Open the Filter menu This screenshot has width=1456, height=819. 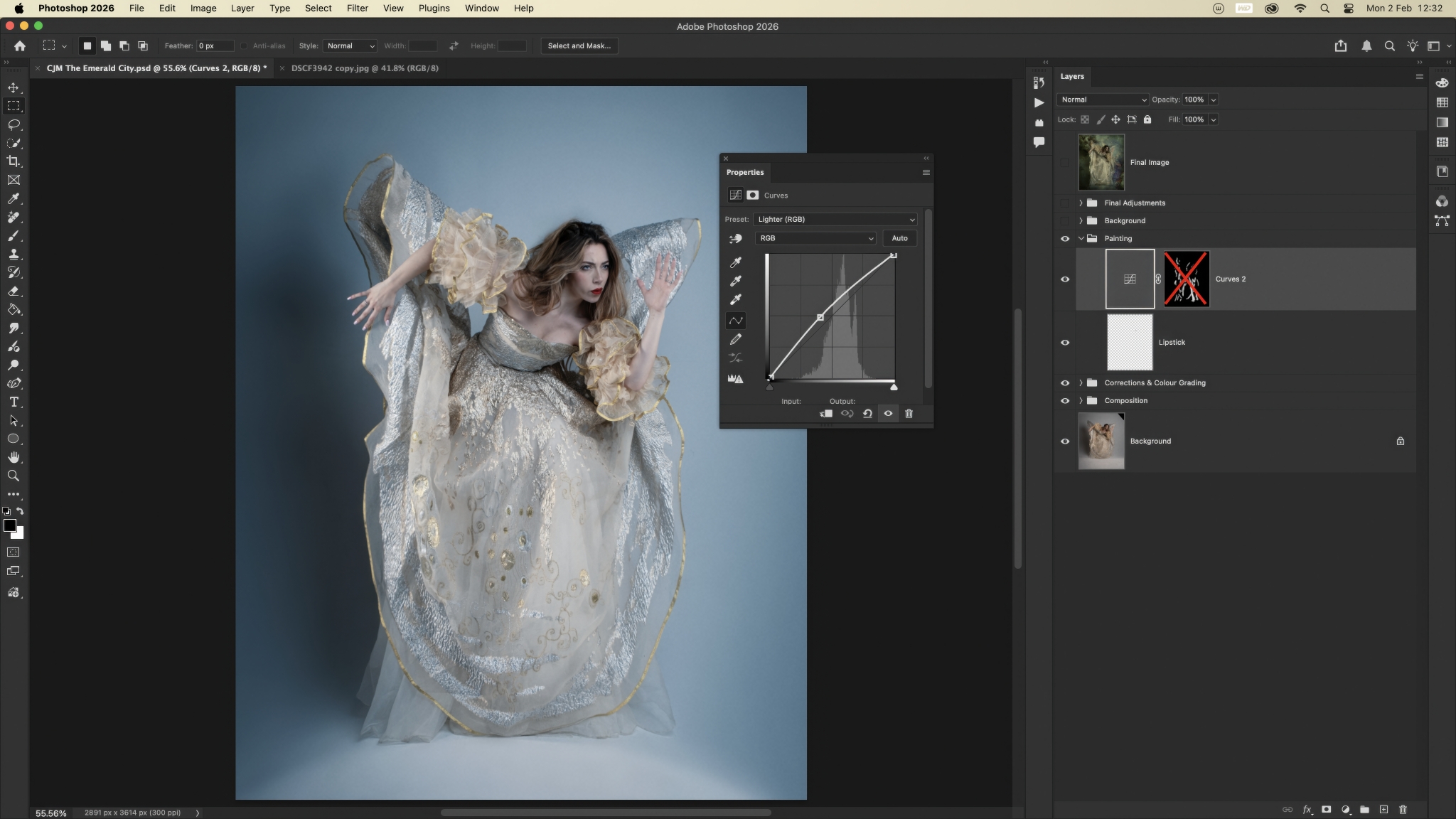357,9
